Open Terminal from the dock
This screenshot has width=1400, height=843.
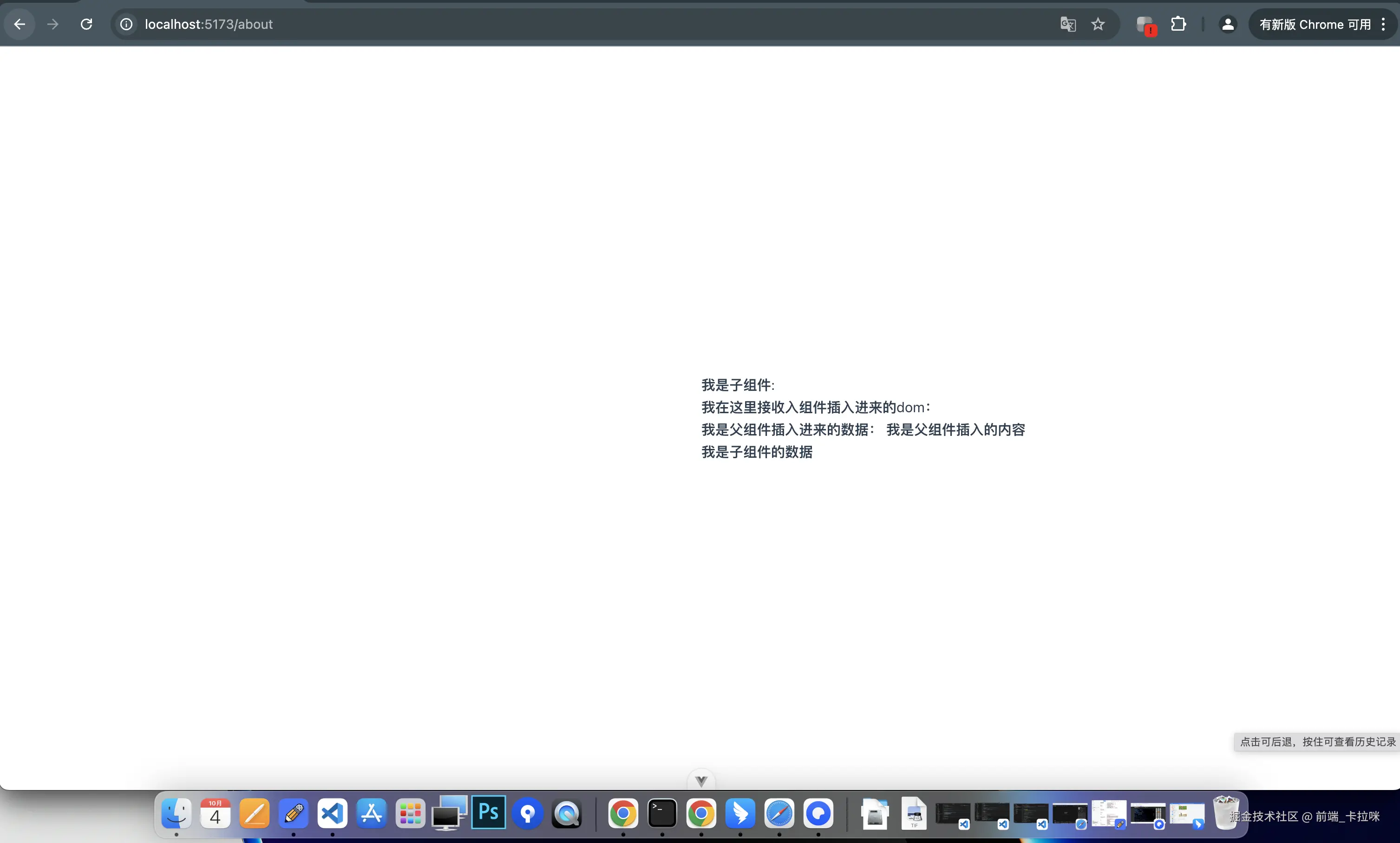[x=662, y=813]
